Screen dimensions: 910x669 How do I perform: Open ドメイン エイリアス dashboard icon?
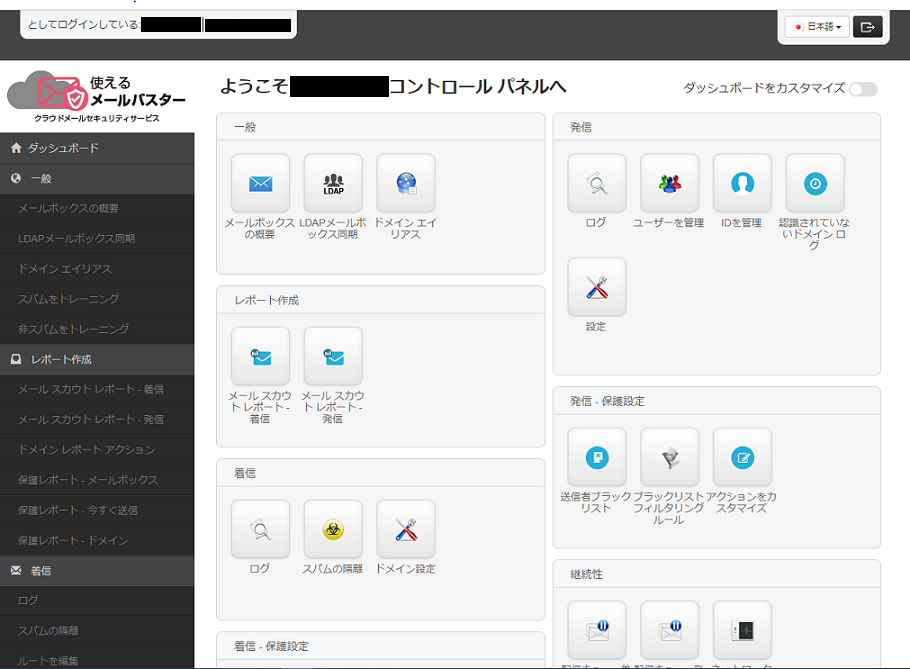click(x=406, y=183)
